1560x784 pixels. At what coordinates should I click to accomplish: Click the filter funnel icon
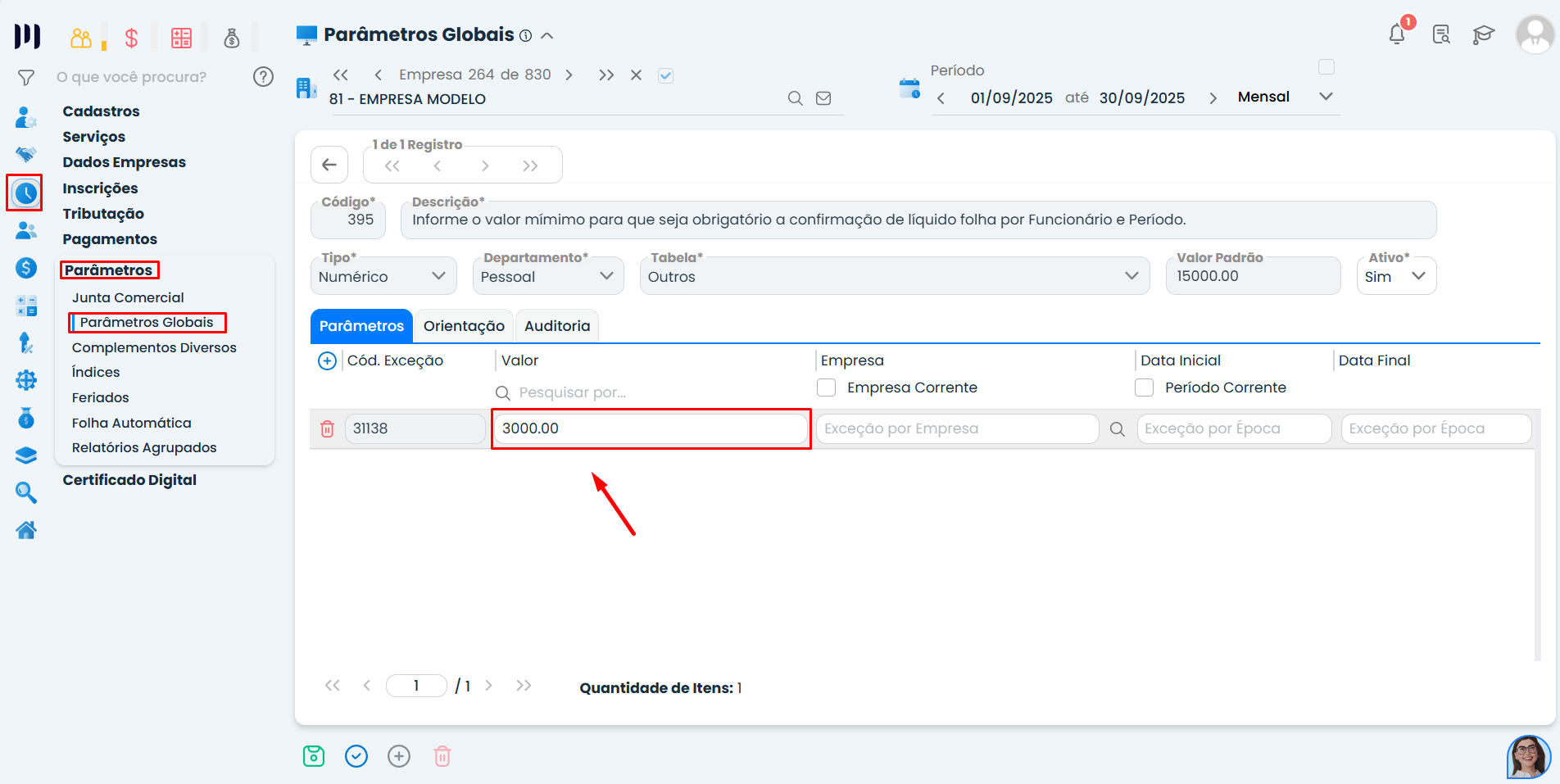26,78
